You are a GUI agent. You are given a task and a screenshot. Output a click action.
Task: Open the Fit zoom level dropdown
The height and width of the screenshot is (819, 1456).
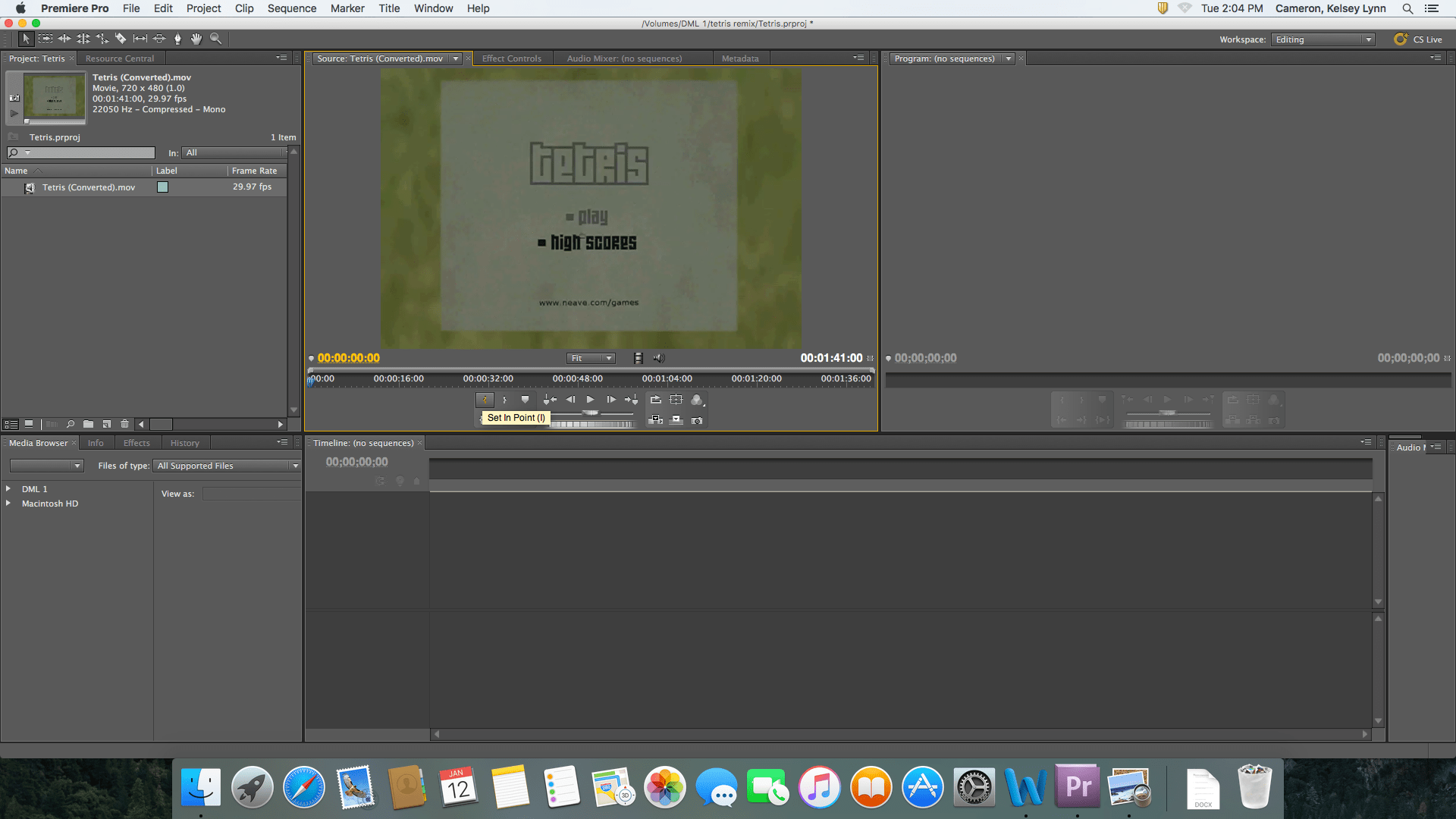click(591, 358)
